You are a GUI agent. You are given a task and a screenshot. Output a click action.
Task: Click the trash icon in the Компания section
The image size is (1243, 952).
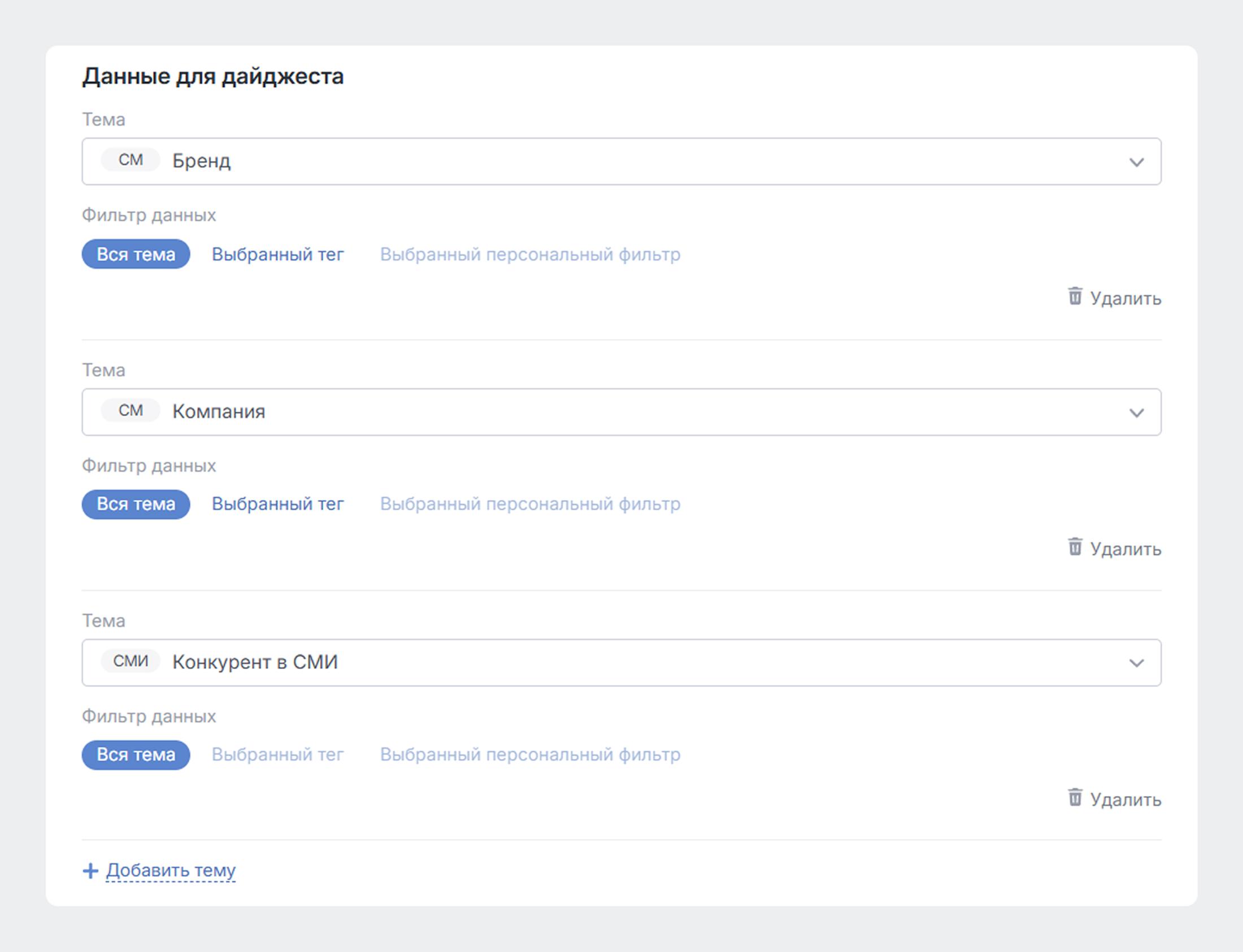click(x=1075, y=547)
